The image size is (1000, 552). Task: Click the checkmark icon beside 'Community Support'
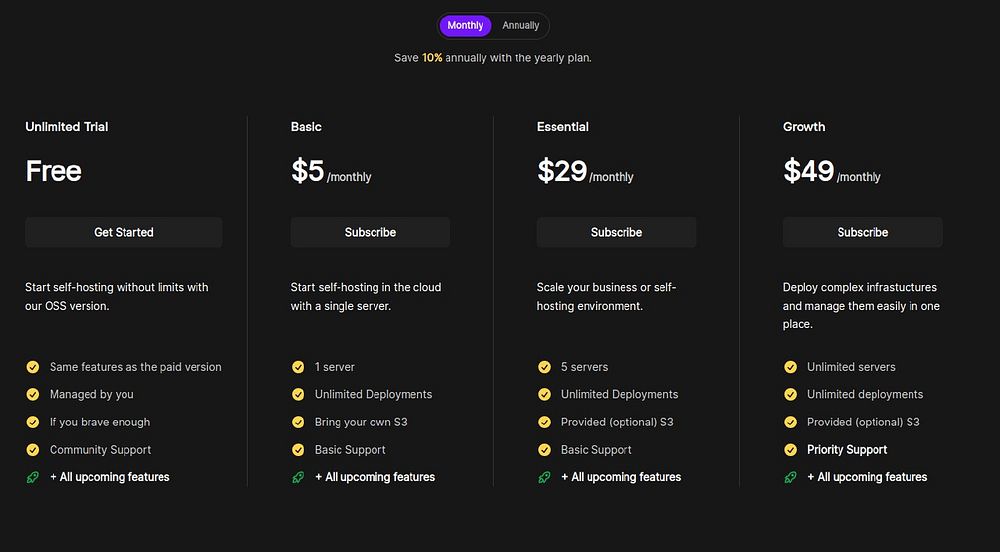(33, 450)
